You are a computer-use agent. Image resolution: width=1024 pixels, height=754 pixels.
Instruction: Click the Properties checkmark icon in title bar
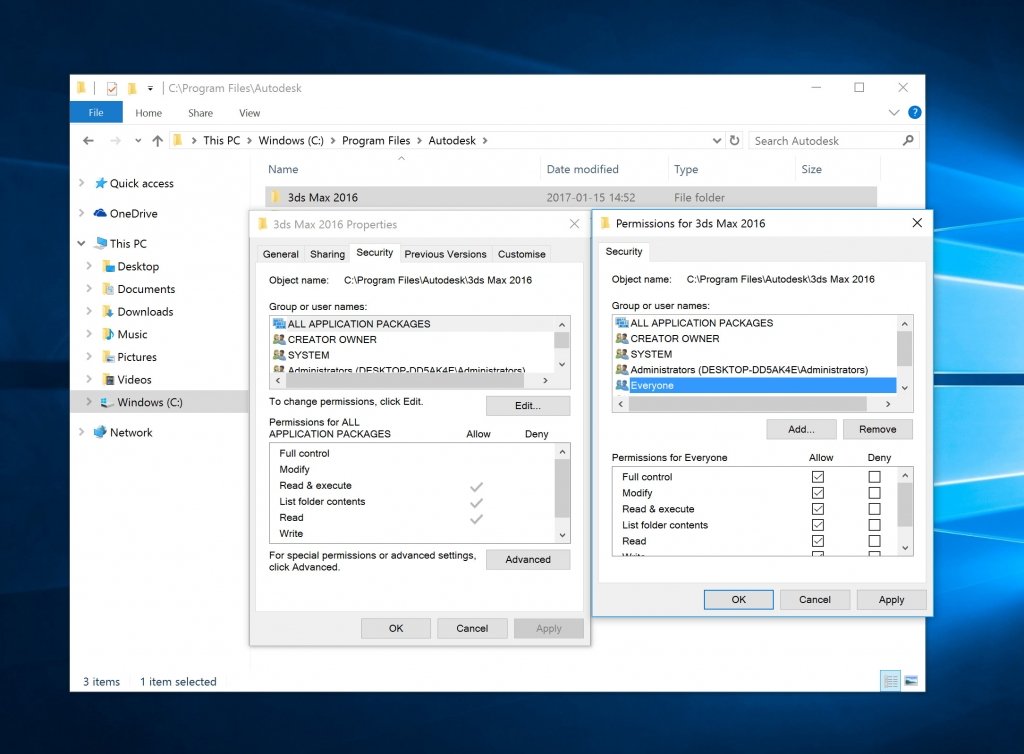[112, 88]
